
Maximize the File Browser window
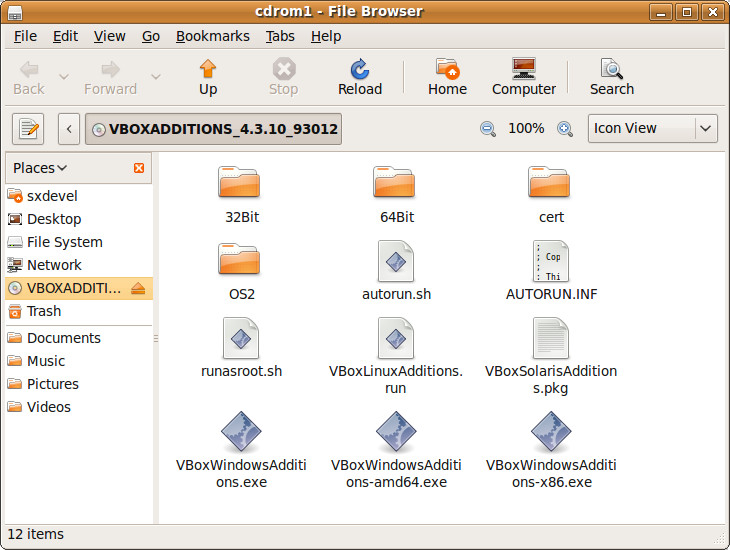(x=687, y=12)
